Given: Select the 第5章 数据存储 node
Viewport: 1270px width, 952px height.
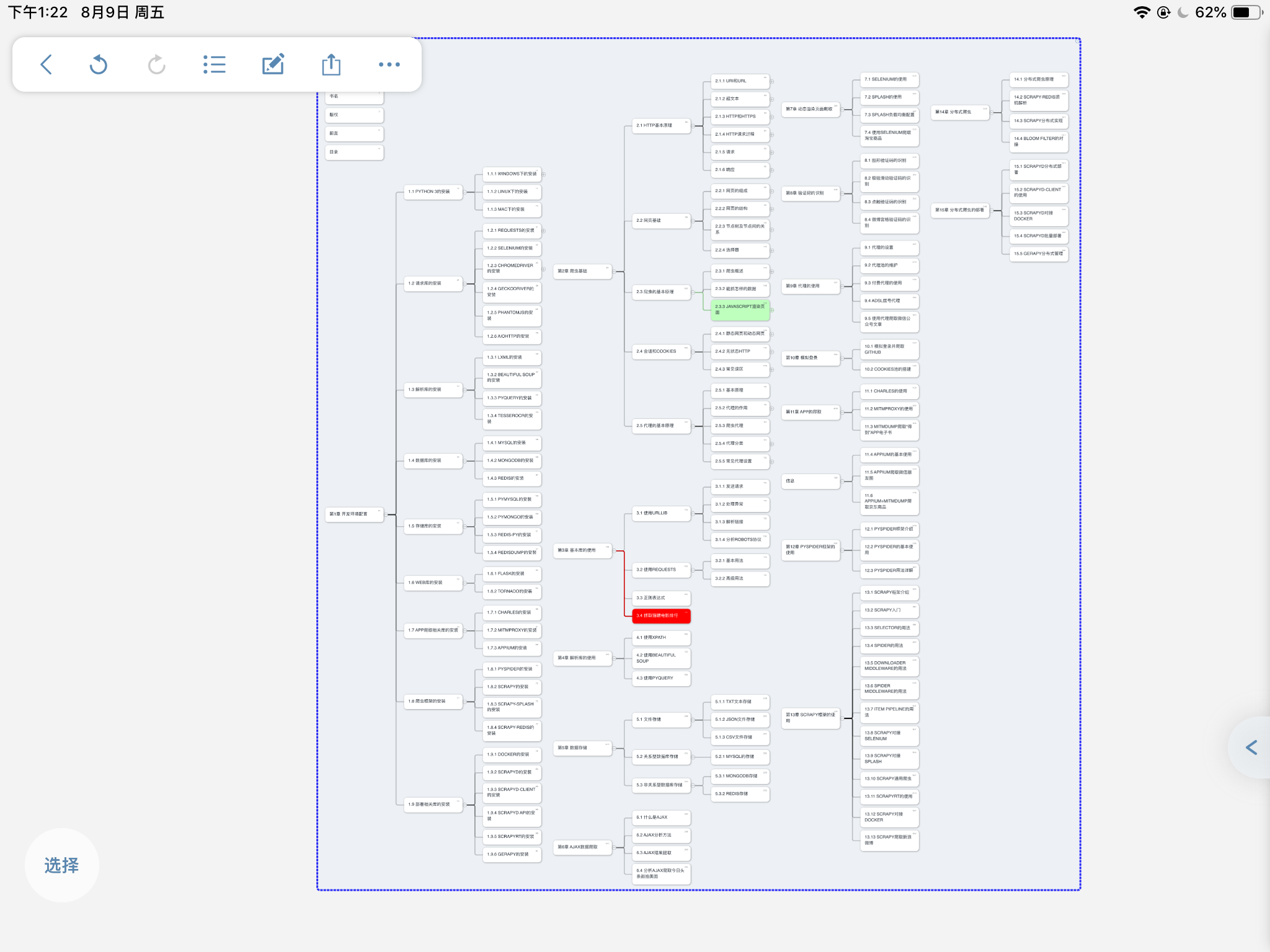Looking at the screenshot, I should [x=582, y=748].
